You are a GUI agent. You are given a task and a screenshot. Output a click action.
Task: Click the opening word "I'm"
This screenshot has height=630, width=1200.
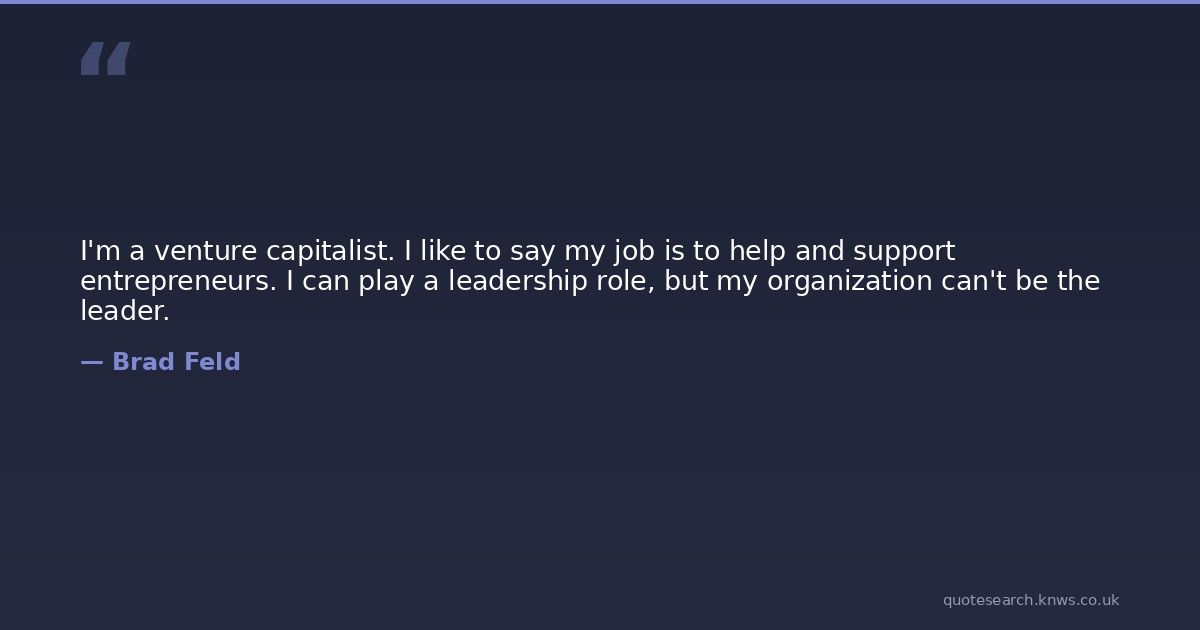click(99, 251)
